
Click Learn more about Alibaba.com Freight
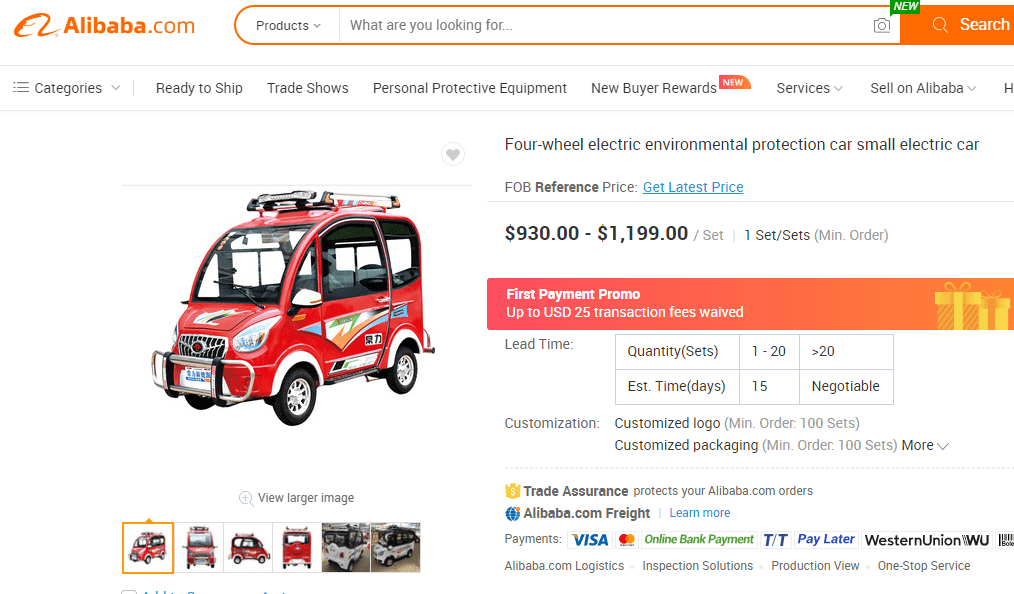[x=700, y=513]
